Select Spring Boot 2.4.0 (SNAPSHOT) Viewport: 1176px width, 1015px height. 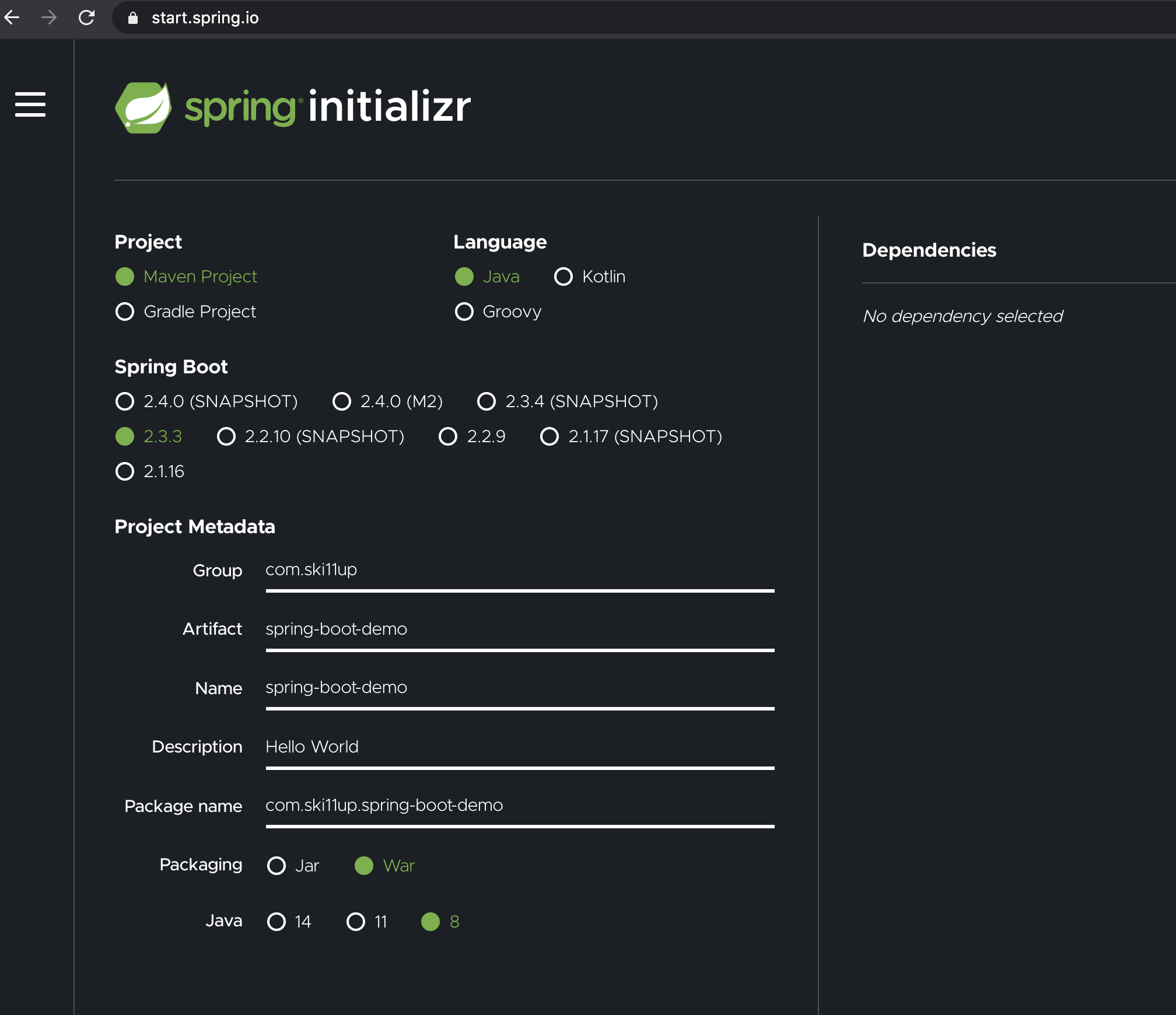[x=125, y=401]
